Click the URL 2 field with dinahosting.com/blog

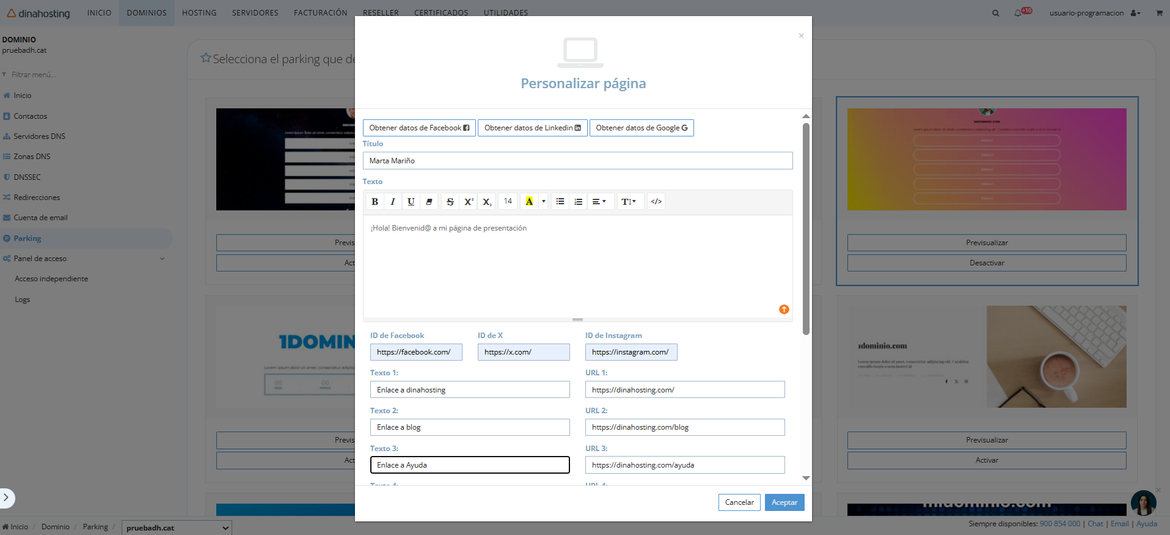click(685, 427)
